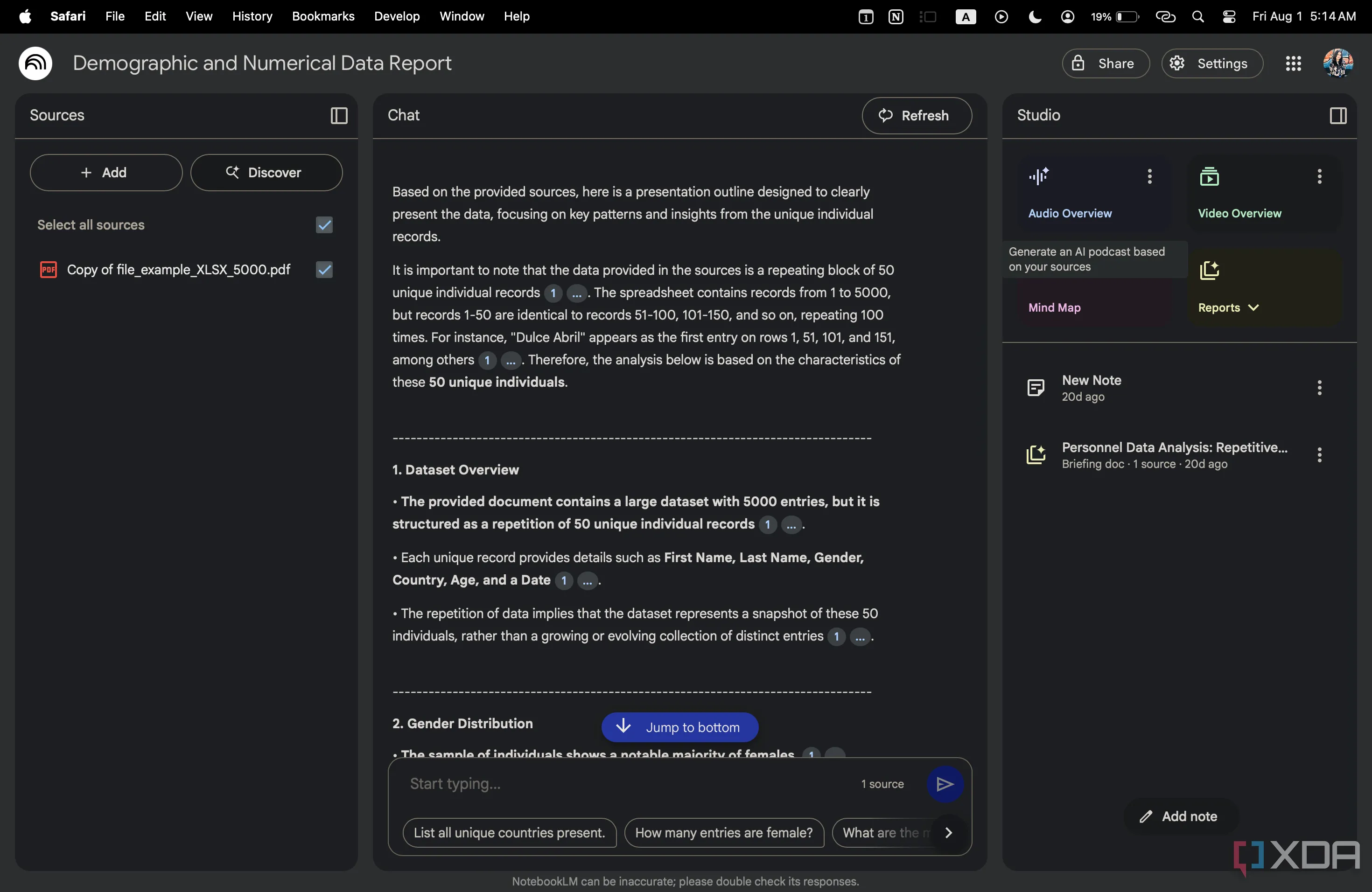
Task: Toggle Do Not Disturb moon icon
Action: (1035, 17)
